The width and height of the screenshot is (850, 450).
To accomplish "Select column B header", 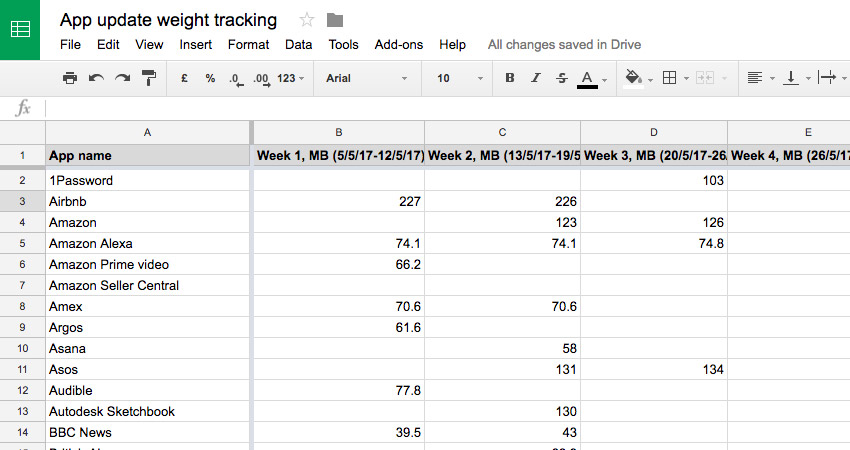I will point(339,132).
